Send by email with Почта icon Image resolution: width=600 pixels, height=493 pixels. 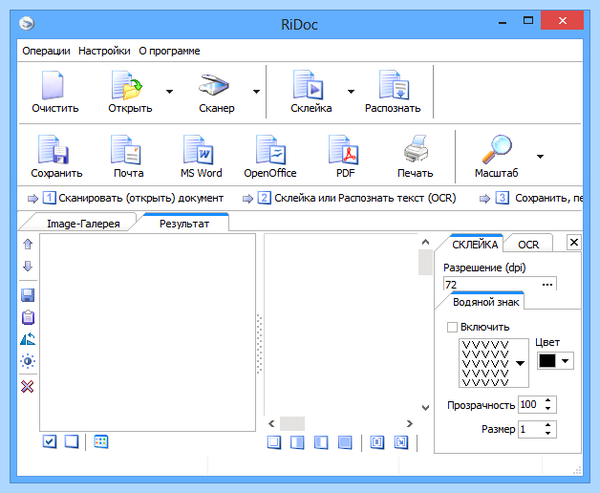126,150
